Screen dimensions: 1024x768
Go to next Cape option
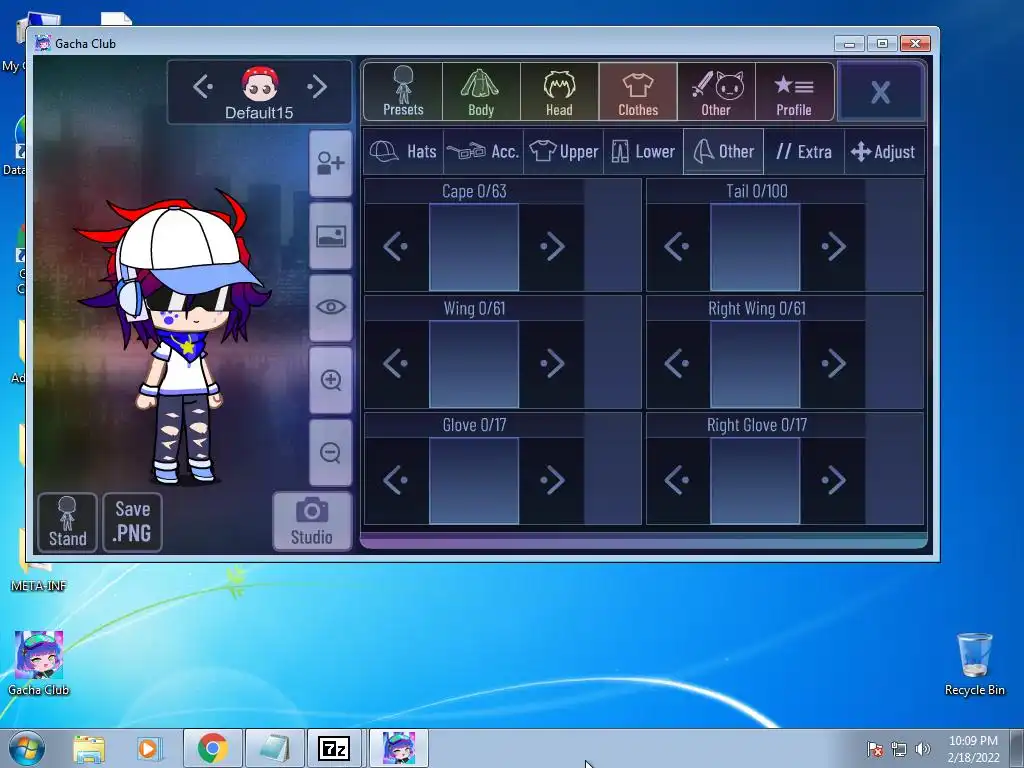552,247
